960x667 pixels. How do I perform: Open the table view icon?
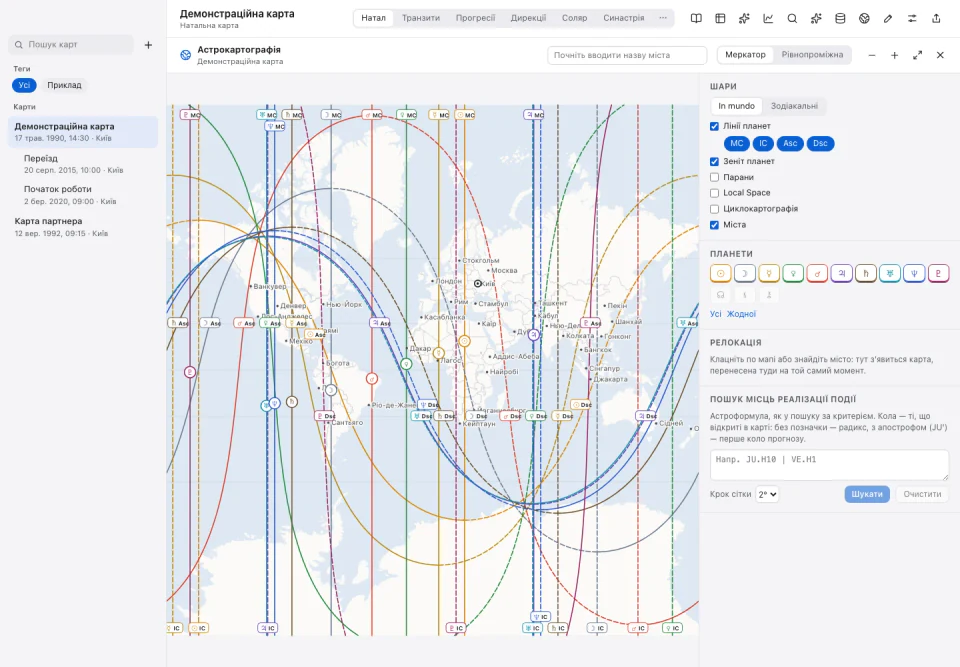tap(720, 18)
